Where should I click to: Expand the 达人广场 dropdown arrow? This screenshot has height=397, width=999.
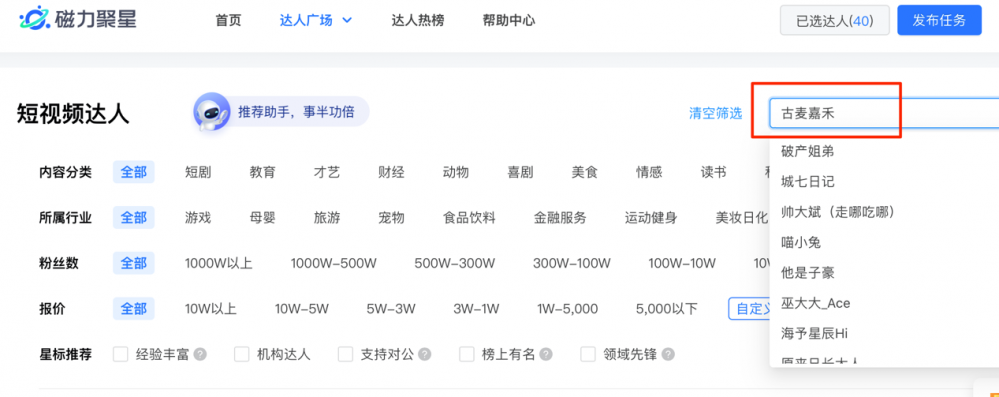347,20
